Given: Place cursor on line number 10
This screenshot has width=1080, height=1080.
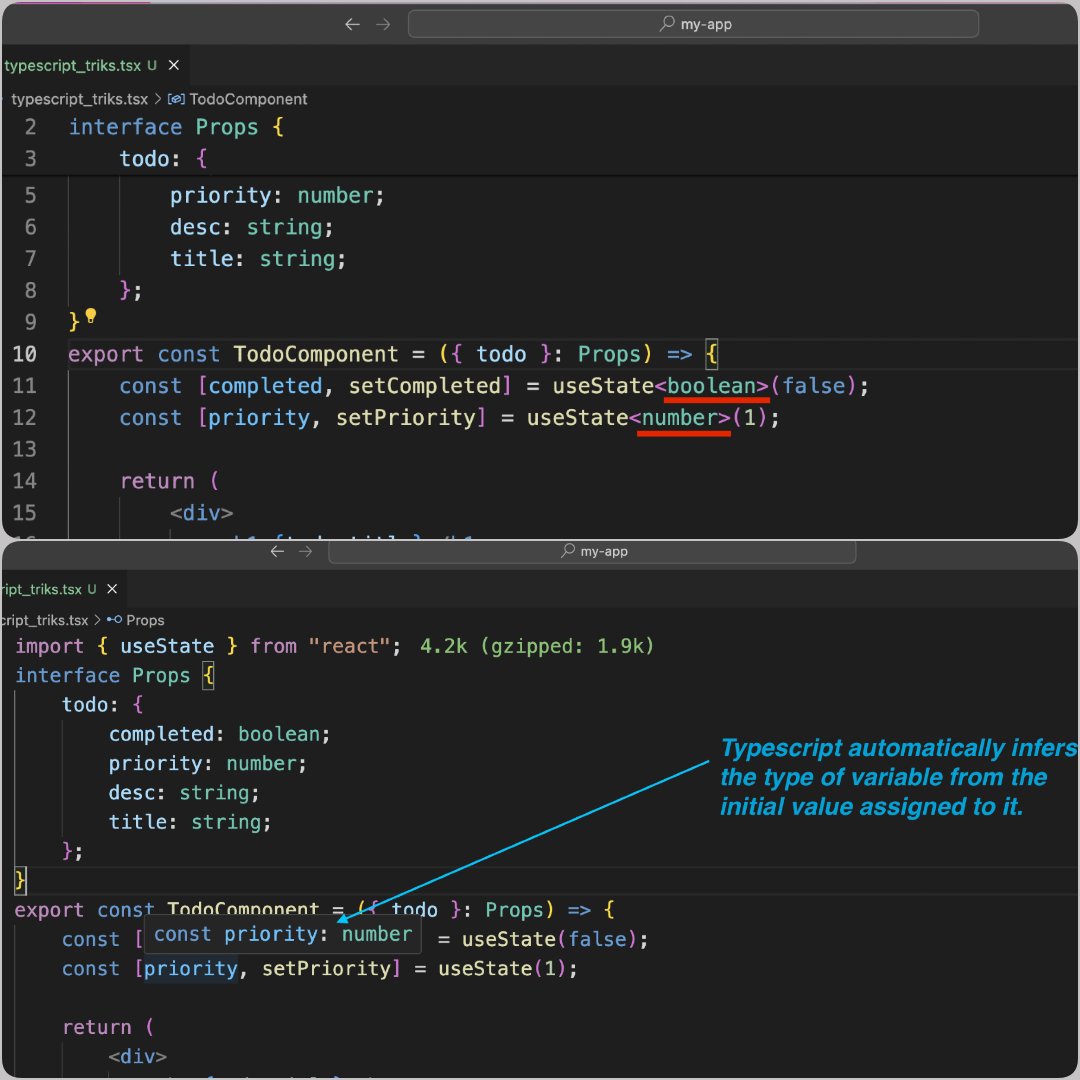Looking at the screenshot, I should [x=25, y=354].
